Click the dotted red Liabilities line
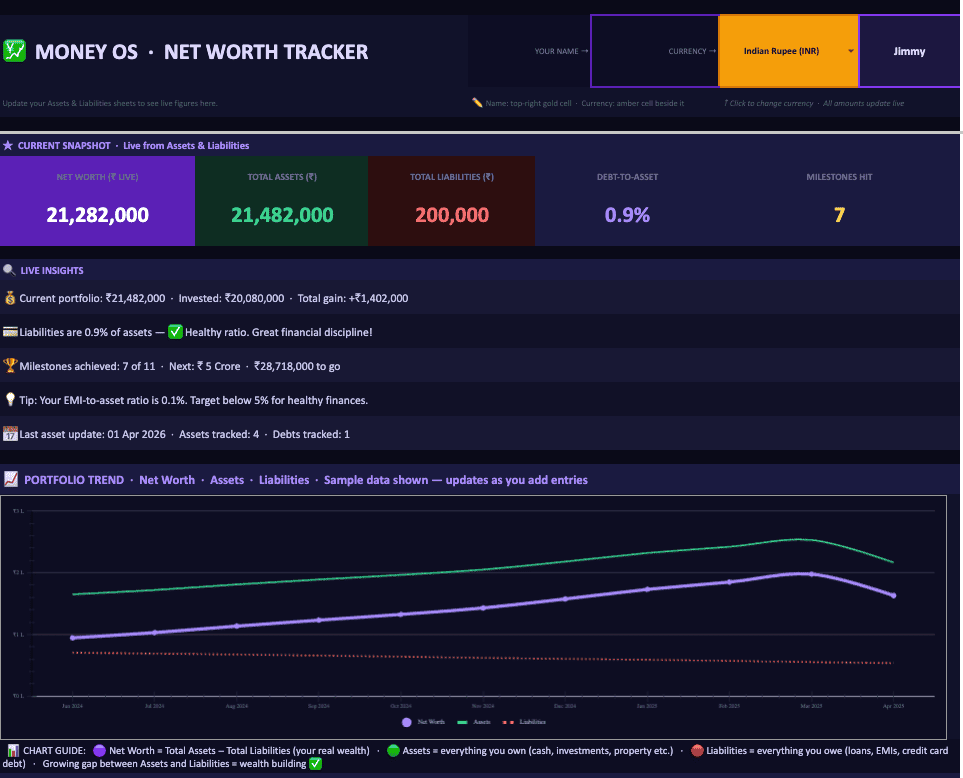The image size is (963, 778). pos(483,658)
